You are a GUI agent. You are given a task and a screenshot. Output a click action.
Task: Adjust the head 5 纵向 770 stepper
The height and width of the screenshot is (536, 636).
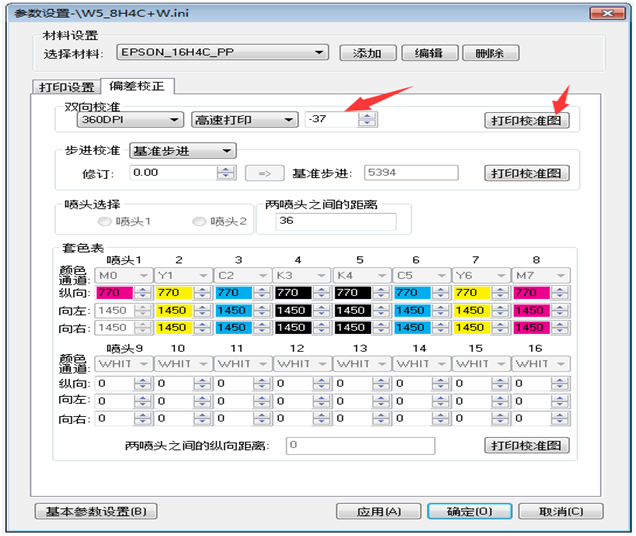pos(382,293)
